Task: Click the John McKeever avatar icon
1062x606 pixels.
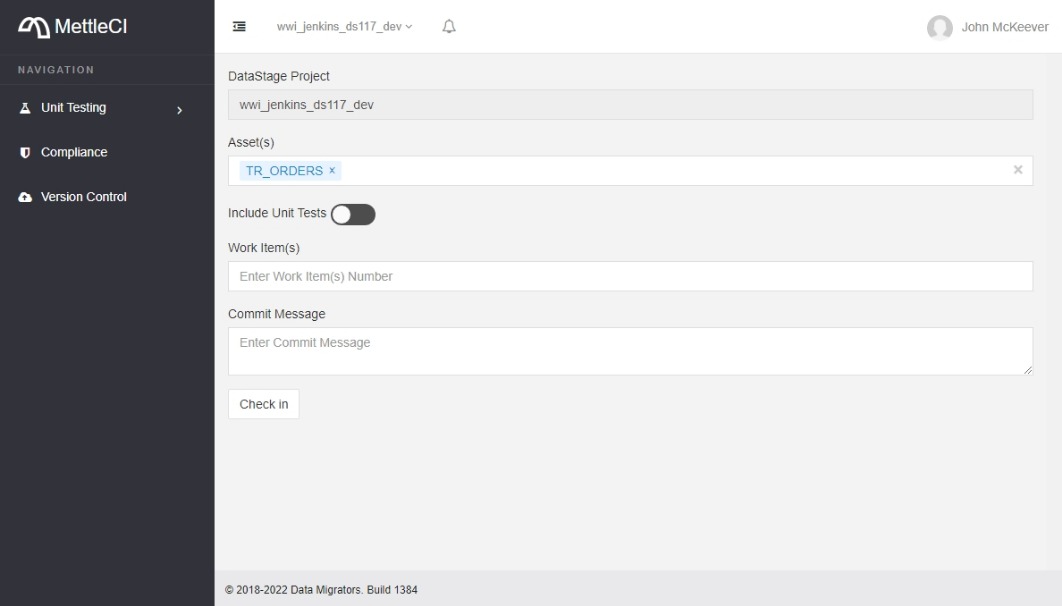Action: click(x=940, y=28)
